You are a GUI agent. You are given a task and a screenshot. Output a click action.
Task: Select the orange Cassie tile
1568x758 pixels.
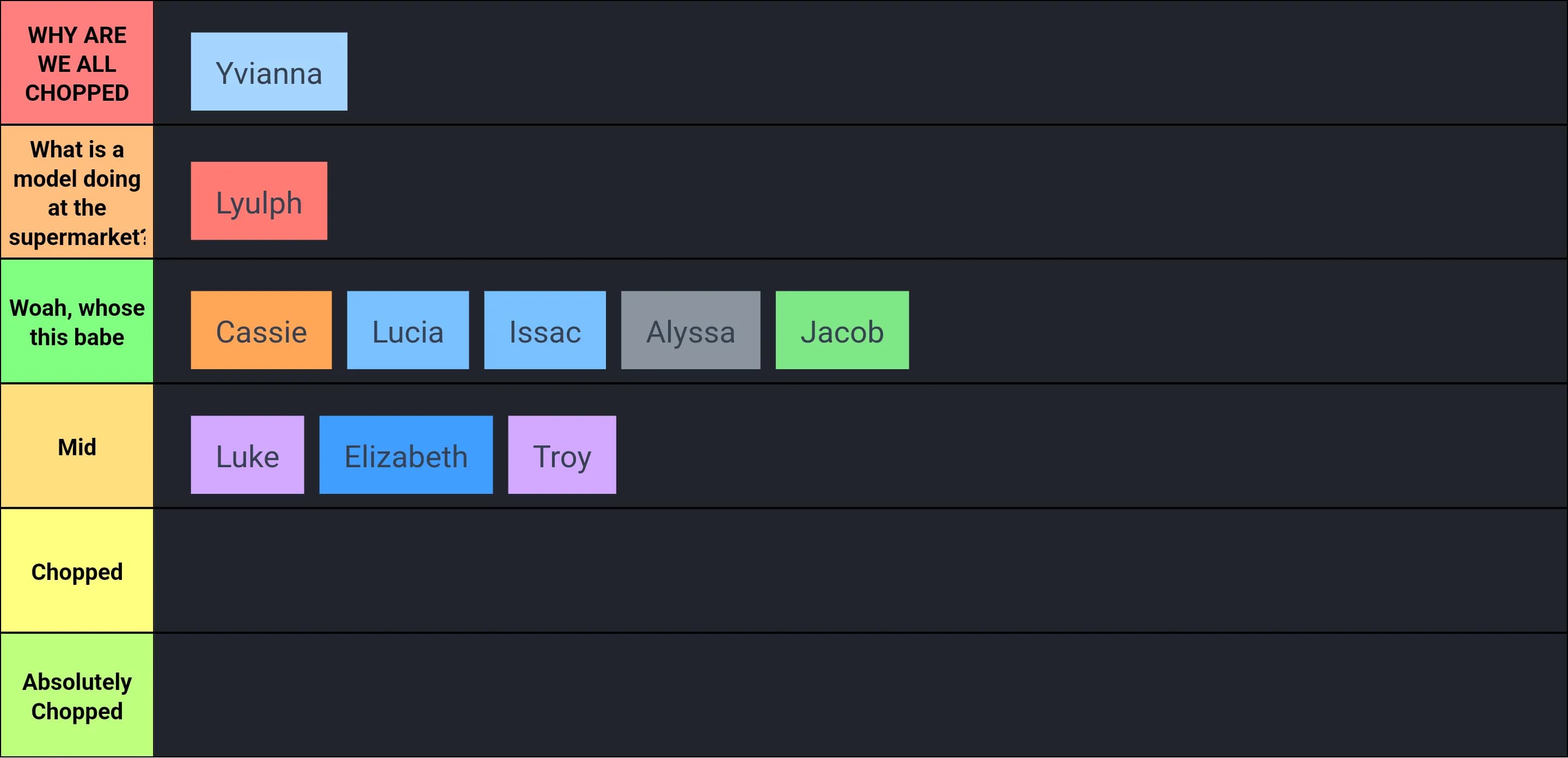tap(261, 330)
